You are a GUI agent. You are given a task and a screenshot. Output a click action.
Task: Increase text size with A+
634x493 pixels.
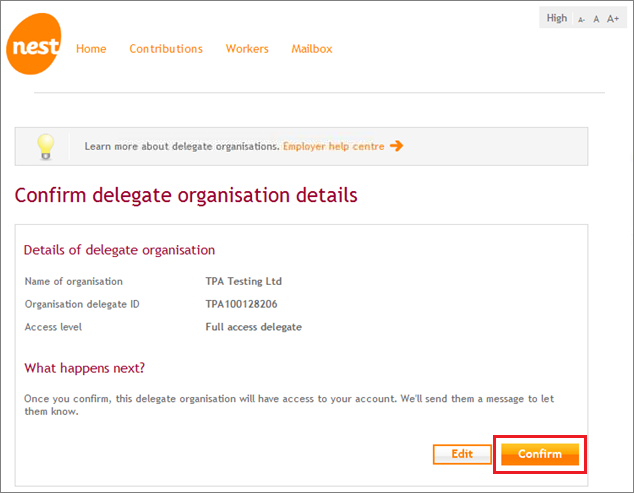click(x=613, y=19)
